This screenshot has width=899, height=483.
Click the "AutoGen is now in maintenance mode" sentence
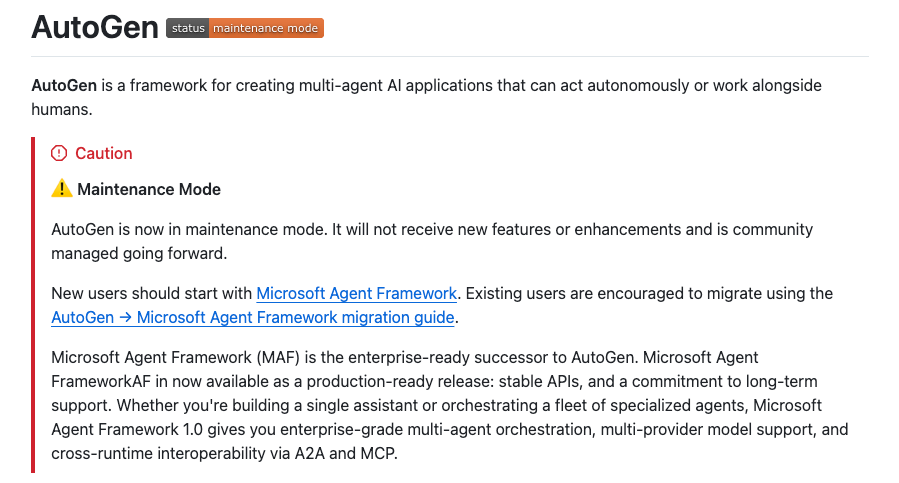click(x=189, y=229)
